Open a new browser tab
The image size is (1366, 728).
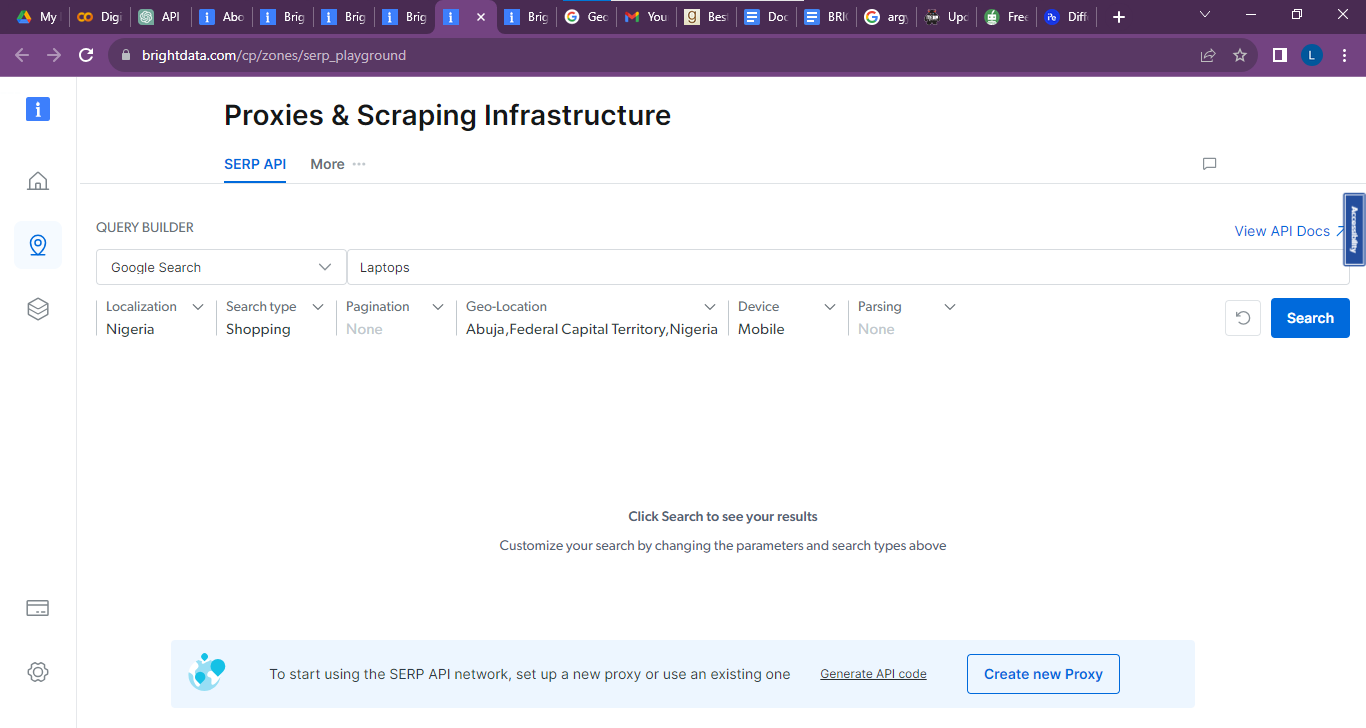[1119, 17]
